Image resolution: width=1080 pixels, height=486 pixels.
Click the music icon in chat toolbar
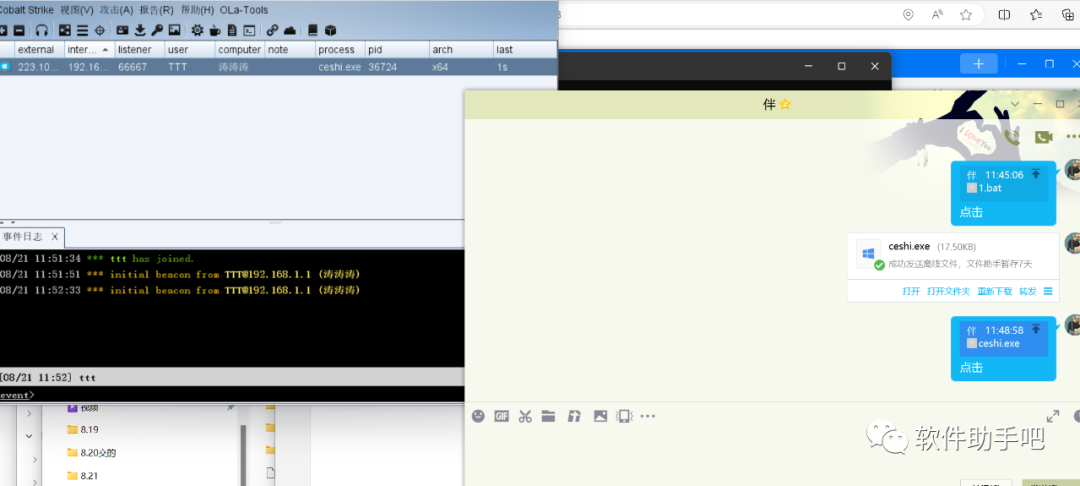point(574,416)
